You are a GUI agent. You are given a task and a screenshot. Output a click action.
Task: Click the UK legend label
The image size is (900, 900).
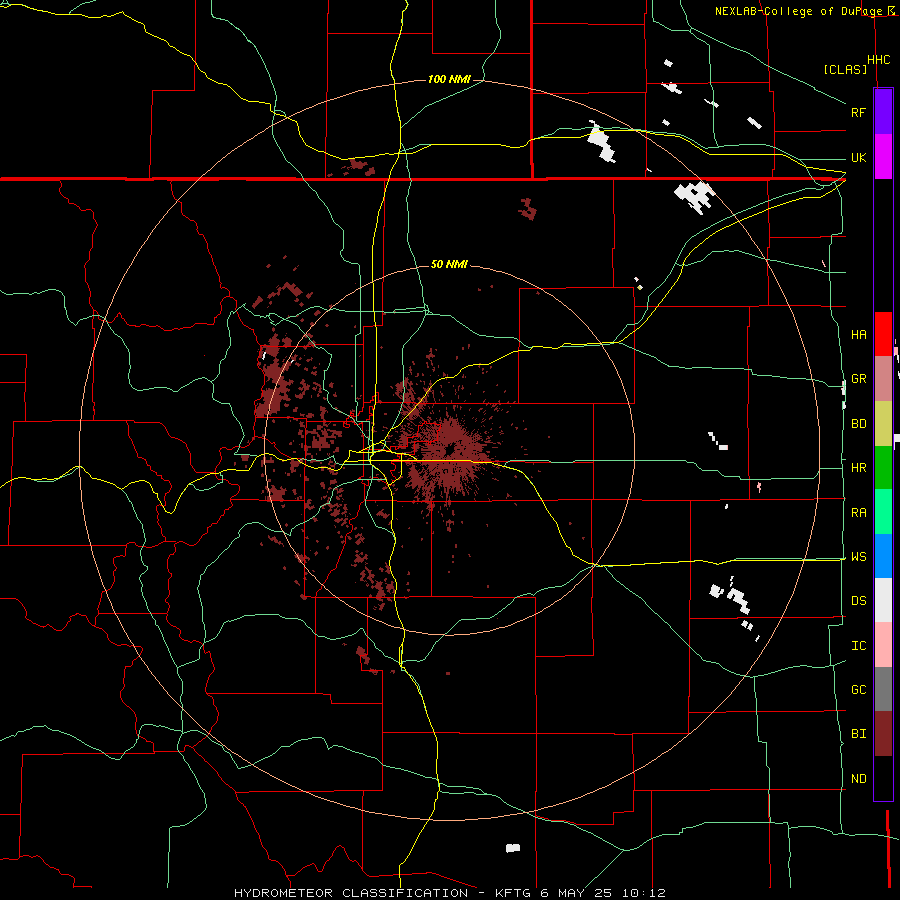858,157
